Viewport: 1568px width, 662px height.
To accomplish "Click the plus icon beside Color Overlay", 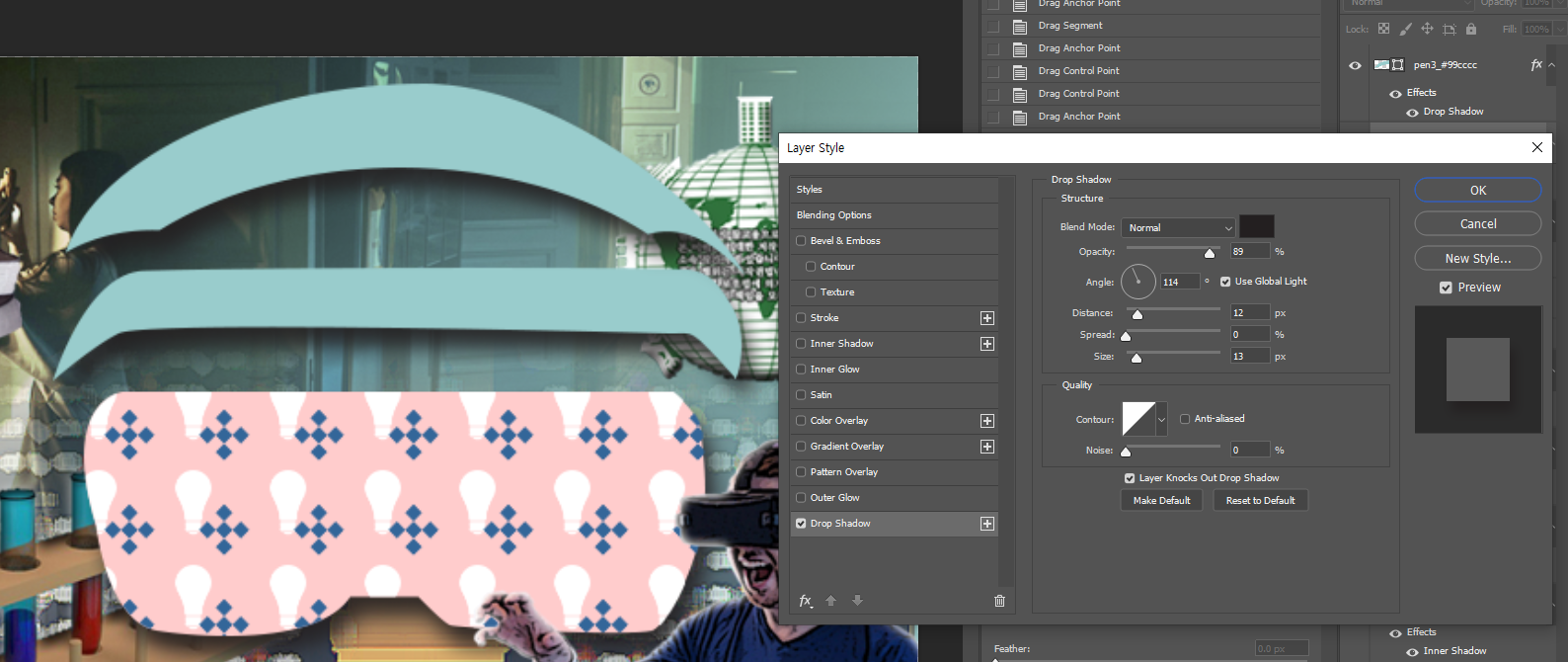I will point(986,421).
